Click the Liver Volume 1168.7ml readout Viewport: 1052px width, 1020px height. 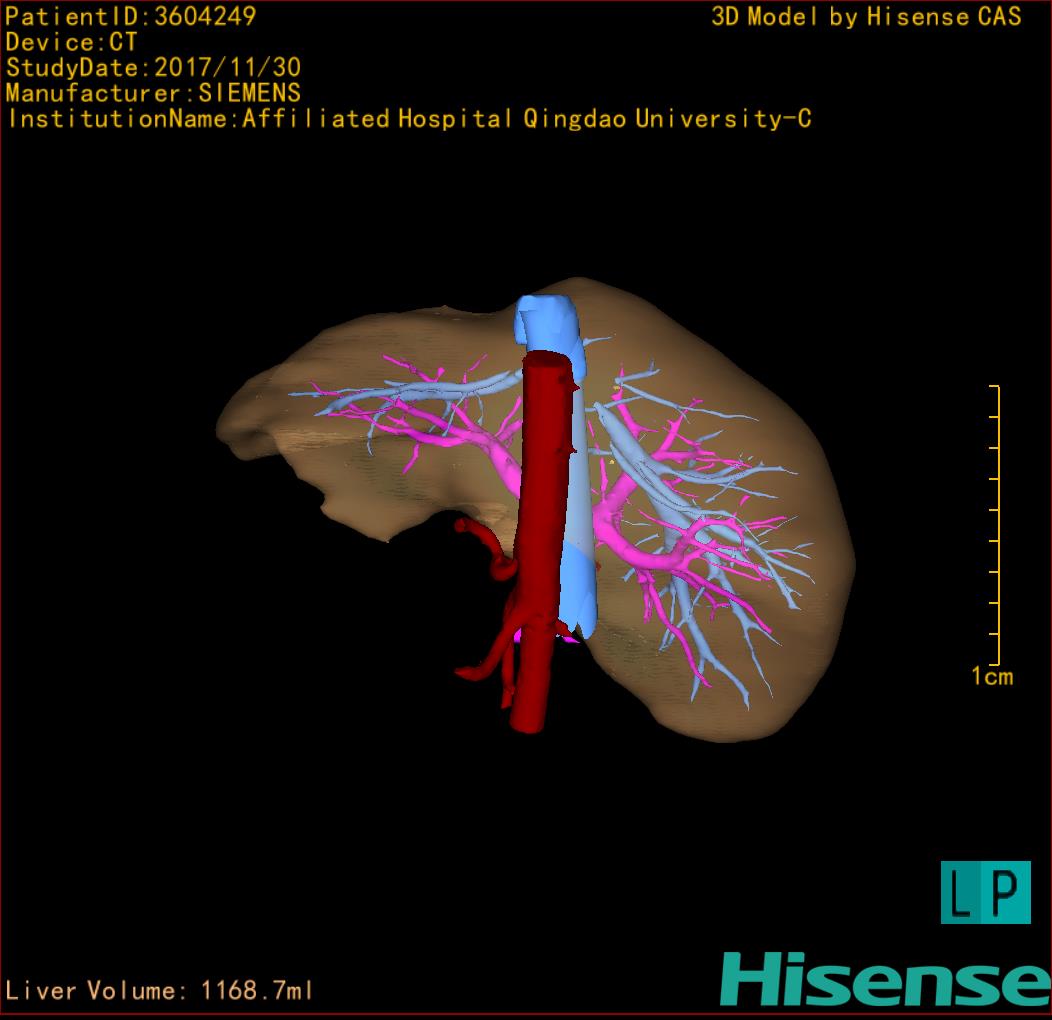[x=160, y=991]
